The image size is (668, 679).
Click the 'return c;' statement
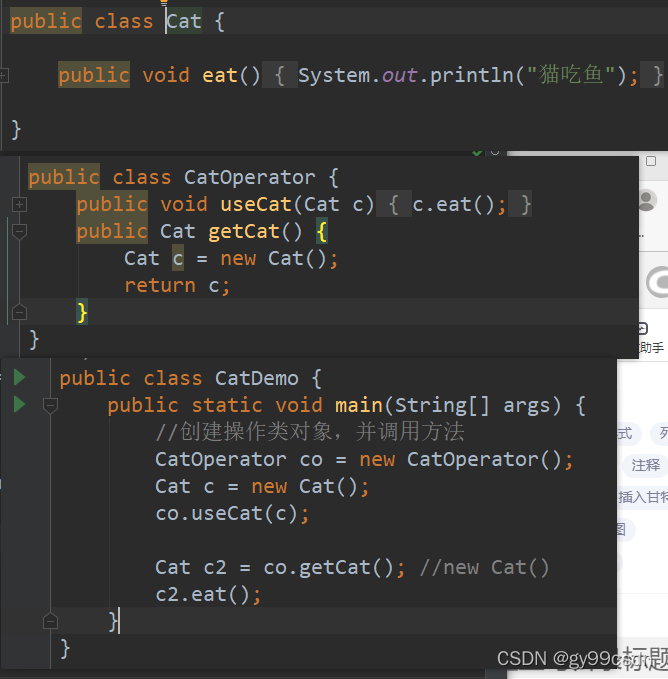tap(177, 286)
